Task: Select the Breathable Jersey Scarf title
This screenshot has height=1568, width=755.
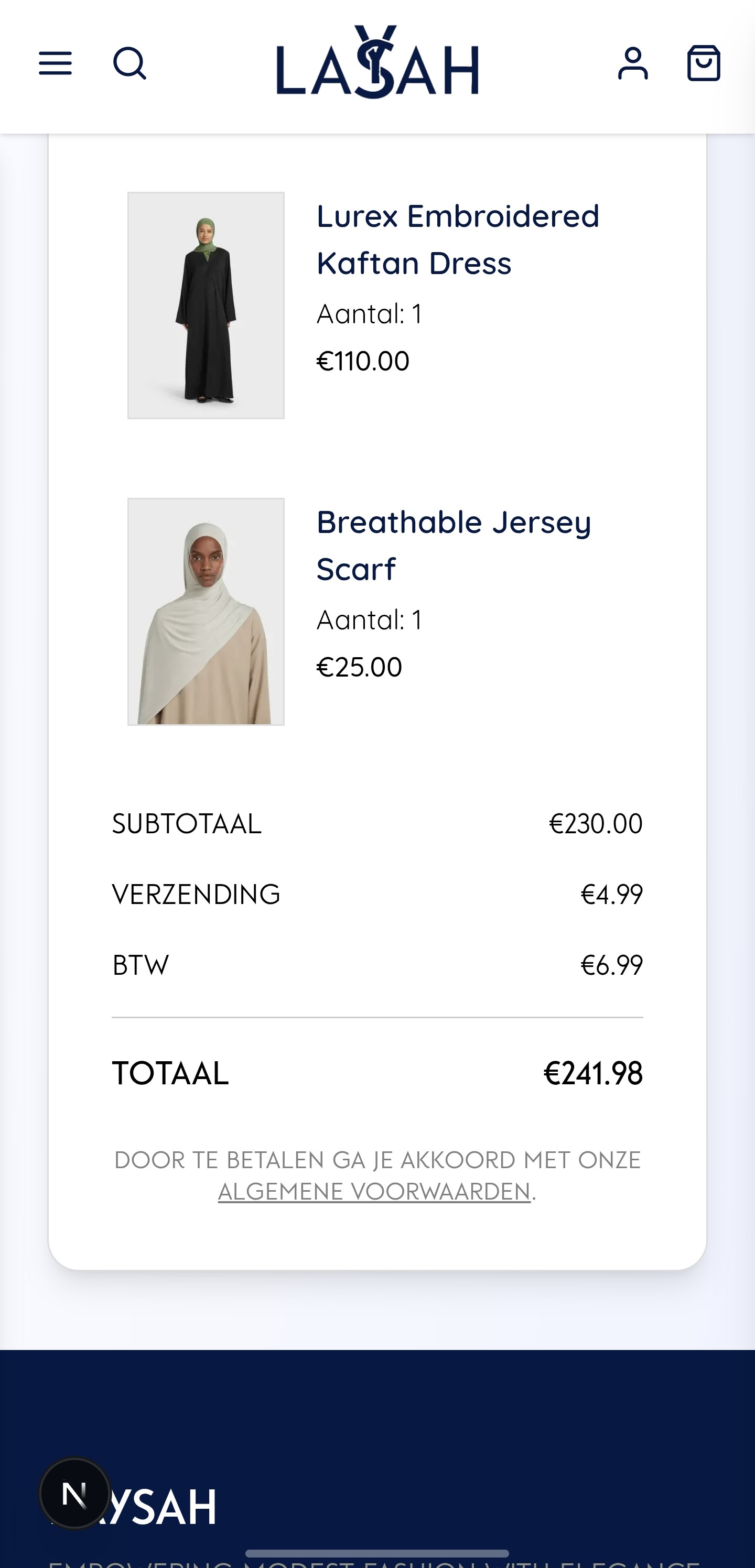Action: point(454,546)
